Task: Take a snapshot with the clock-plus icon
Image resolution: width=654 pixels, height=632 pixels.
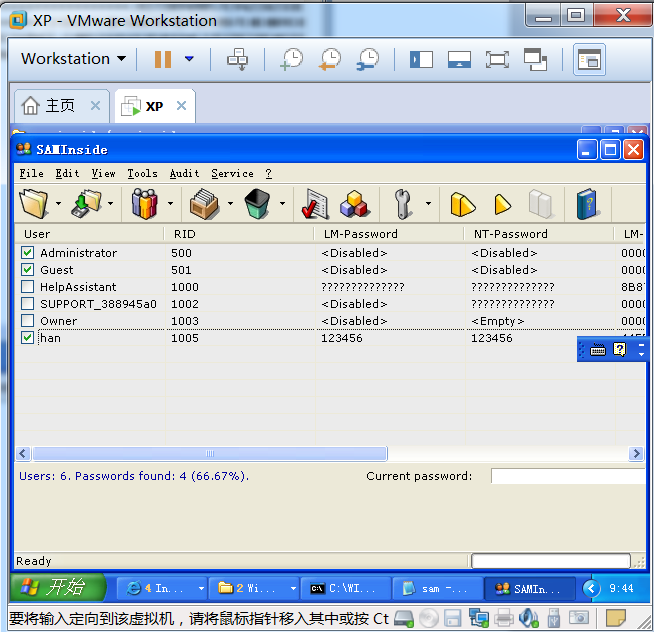Action: tap(292, 59)
